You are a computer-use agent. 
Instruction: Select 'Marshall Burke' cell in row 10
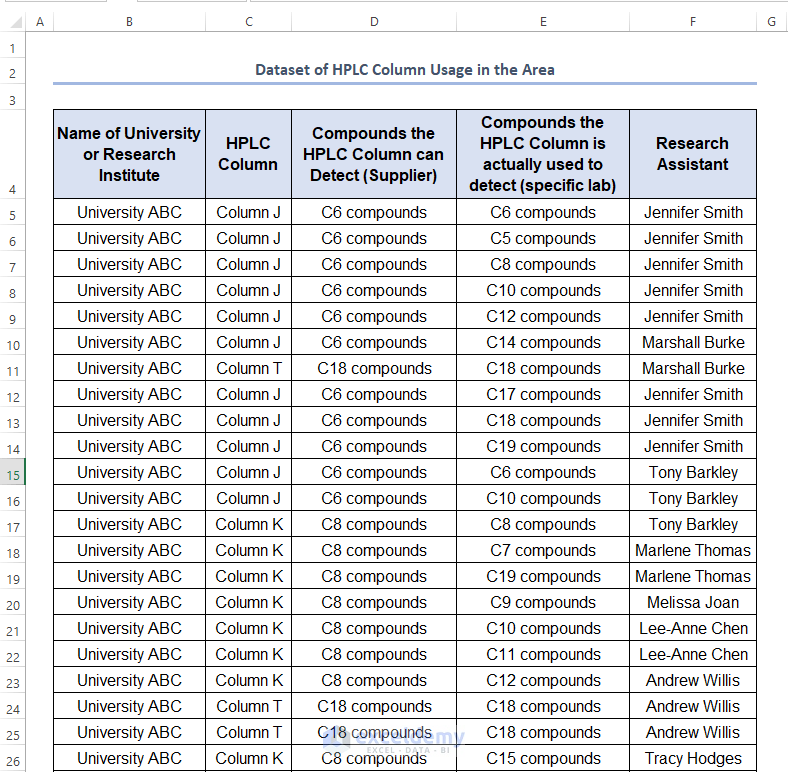point(693,342)
